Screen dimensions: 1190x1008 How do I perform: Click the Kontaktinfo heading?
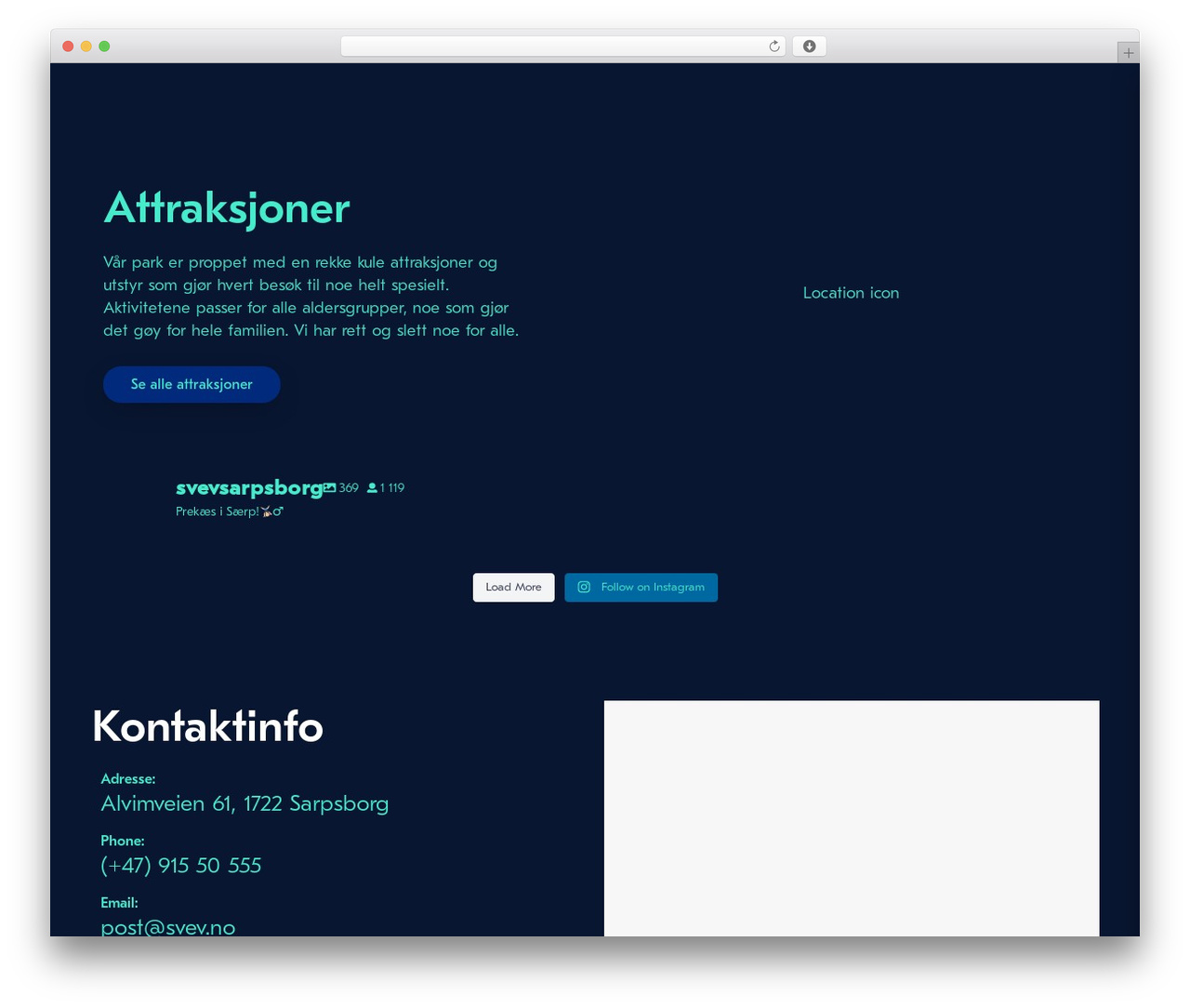(207, 726)
